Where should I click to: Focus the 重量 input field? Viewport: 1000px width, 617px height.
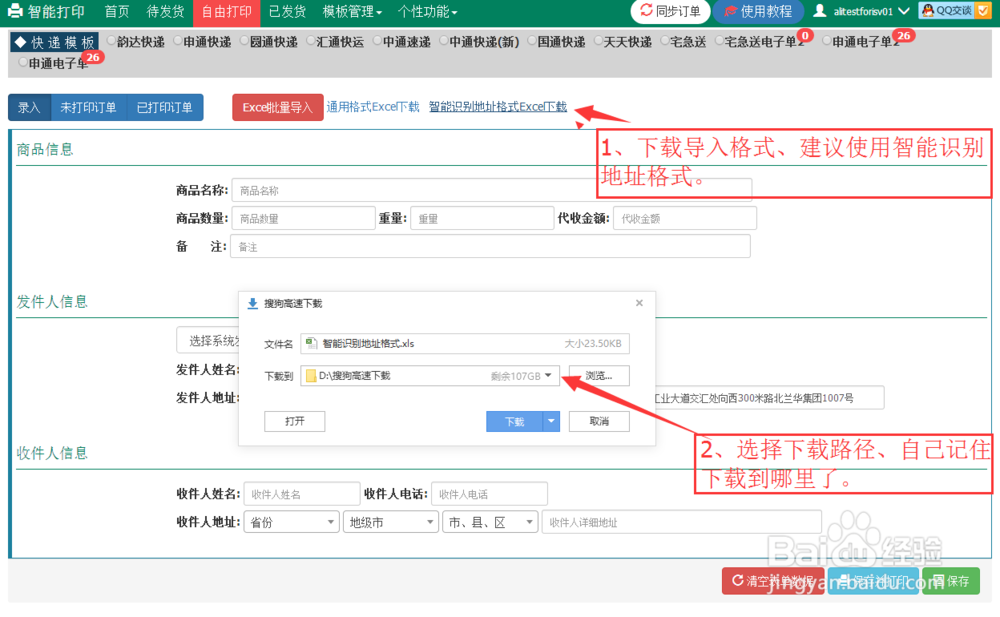coord(482,218)
